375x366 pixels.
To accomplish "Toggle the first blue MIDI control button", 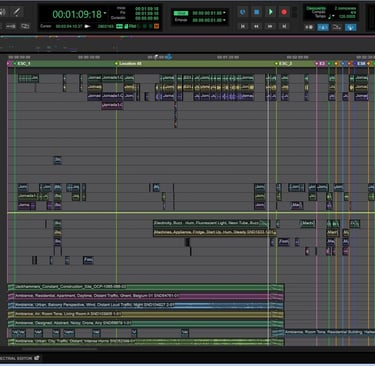I will click(x=323, y=27).
